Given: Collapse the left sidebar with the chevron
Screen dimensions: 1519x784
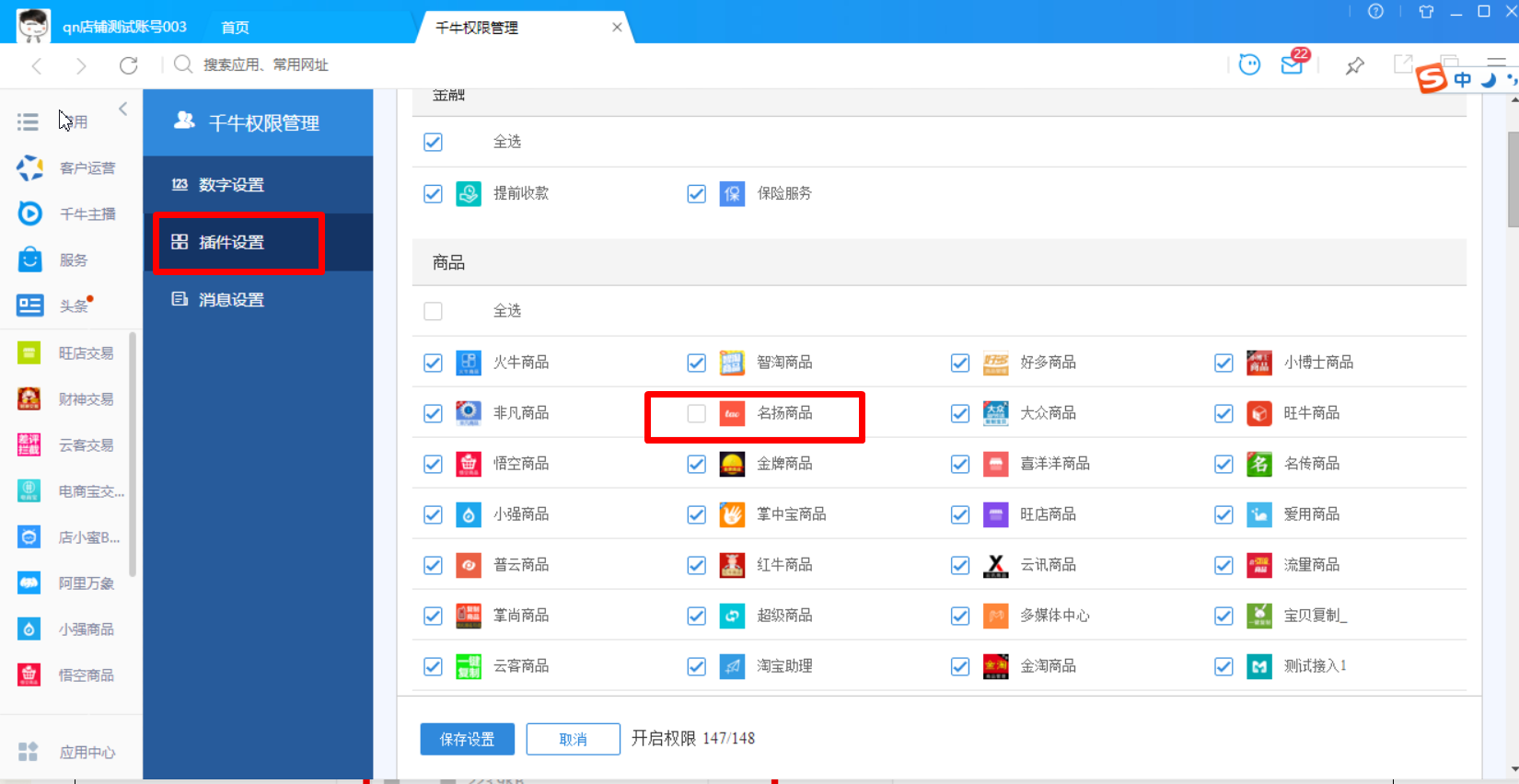Looking at the screenshot, I should [x=123, y=110].
